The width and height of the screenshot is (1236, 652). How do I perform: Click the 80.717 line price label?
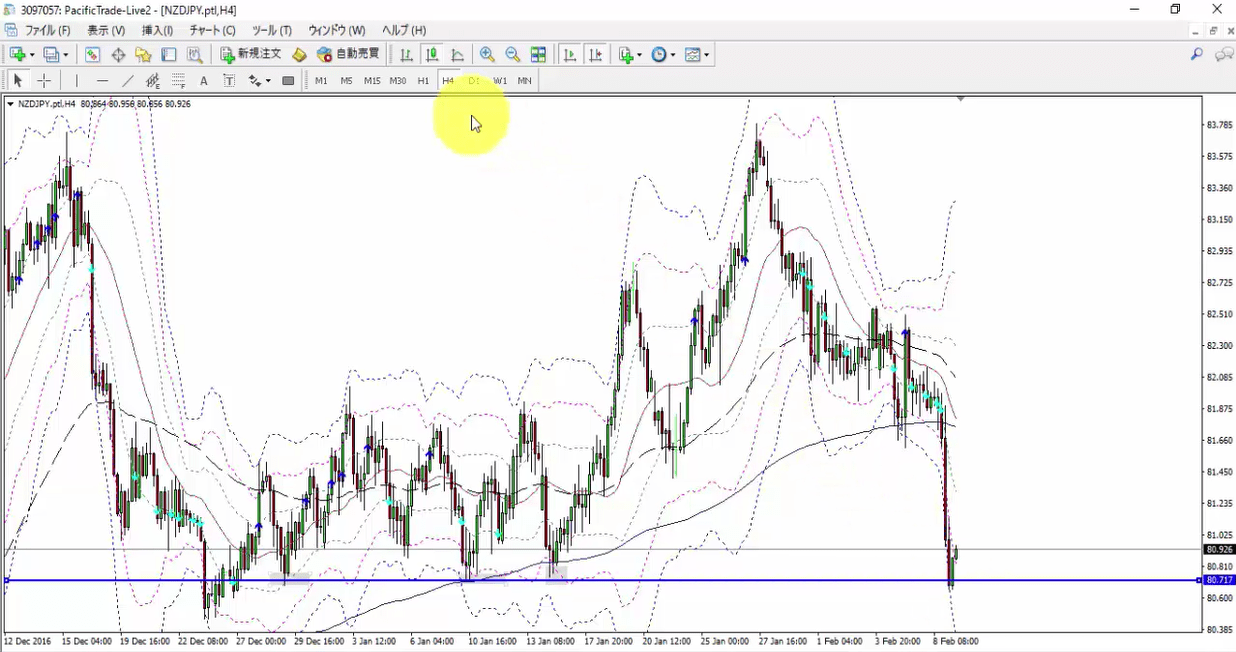tap(1219, 580)
